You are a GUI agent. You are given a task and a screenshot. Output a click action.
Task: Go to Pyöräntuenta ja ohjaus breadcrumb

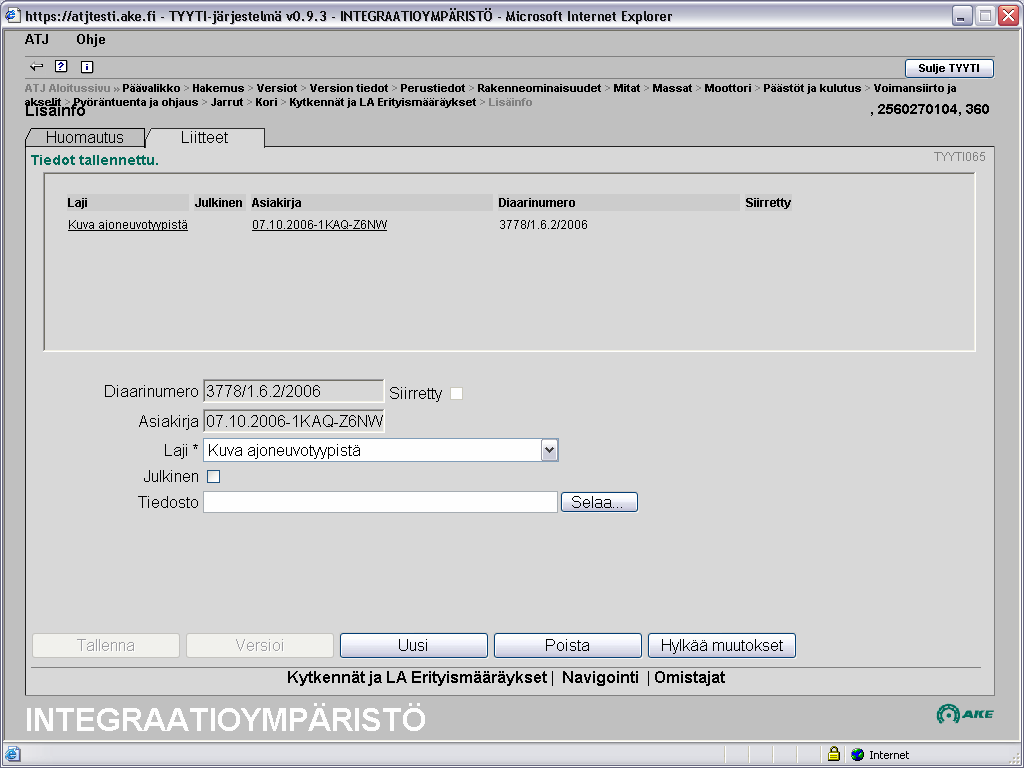[x=135, y=103]
